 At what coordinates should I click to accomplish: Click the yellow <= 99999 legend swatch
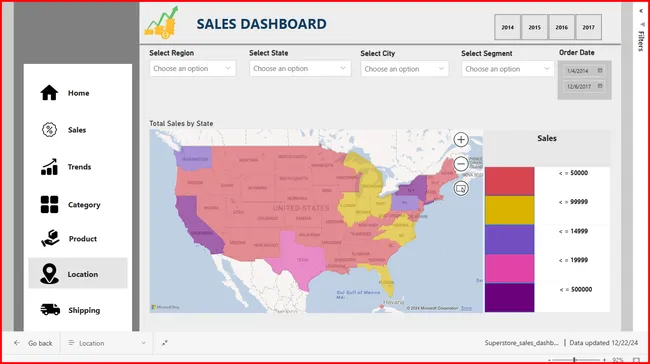coord(509,210)
